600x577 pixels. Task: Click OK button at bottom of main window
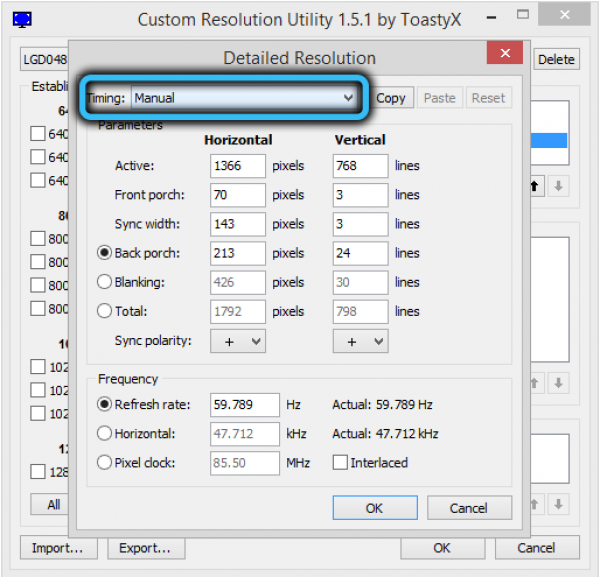pyautogui.click(x=443, y=548)
